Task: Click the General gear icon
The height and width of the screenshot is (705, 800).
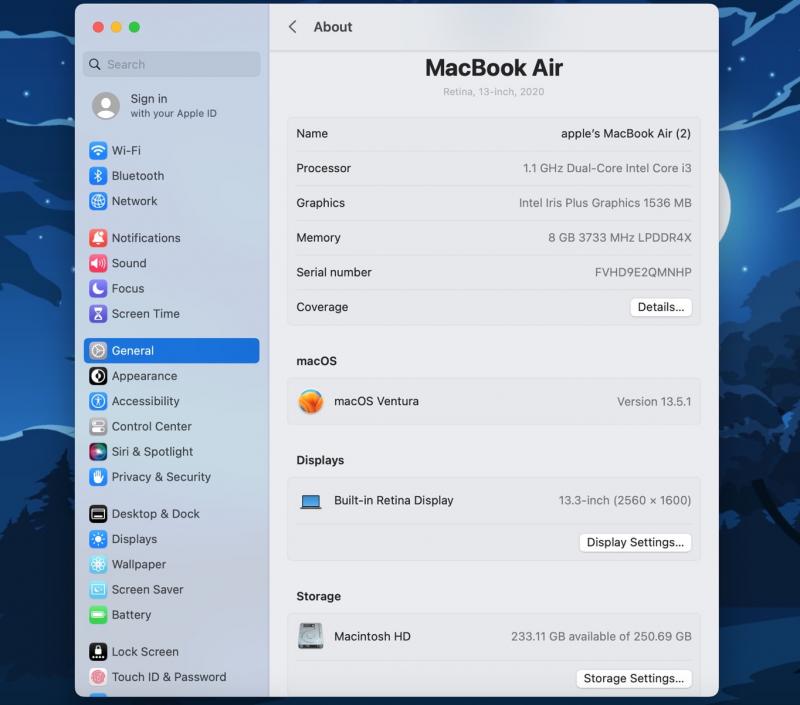Action: click(98, 350)
